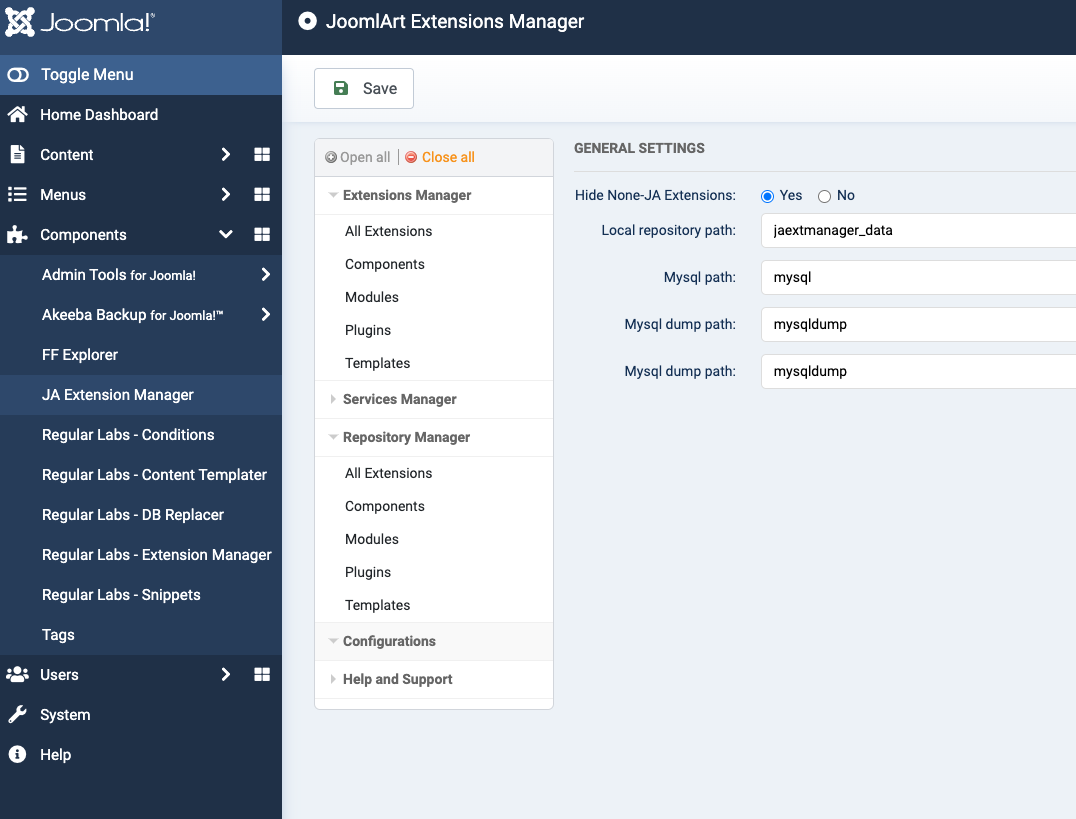This screenshot has width=1076, height=819.
Task: Click the Joomla logo icon
Action: point(20,22)
